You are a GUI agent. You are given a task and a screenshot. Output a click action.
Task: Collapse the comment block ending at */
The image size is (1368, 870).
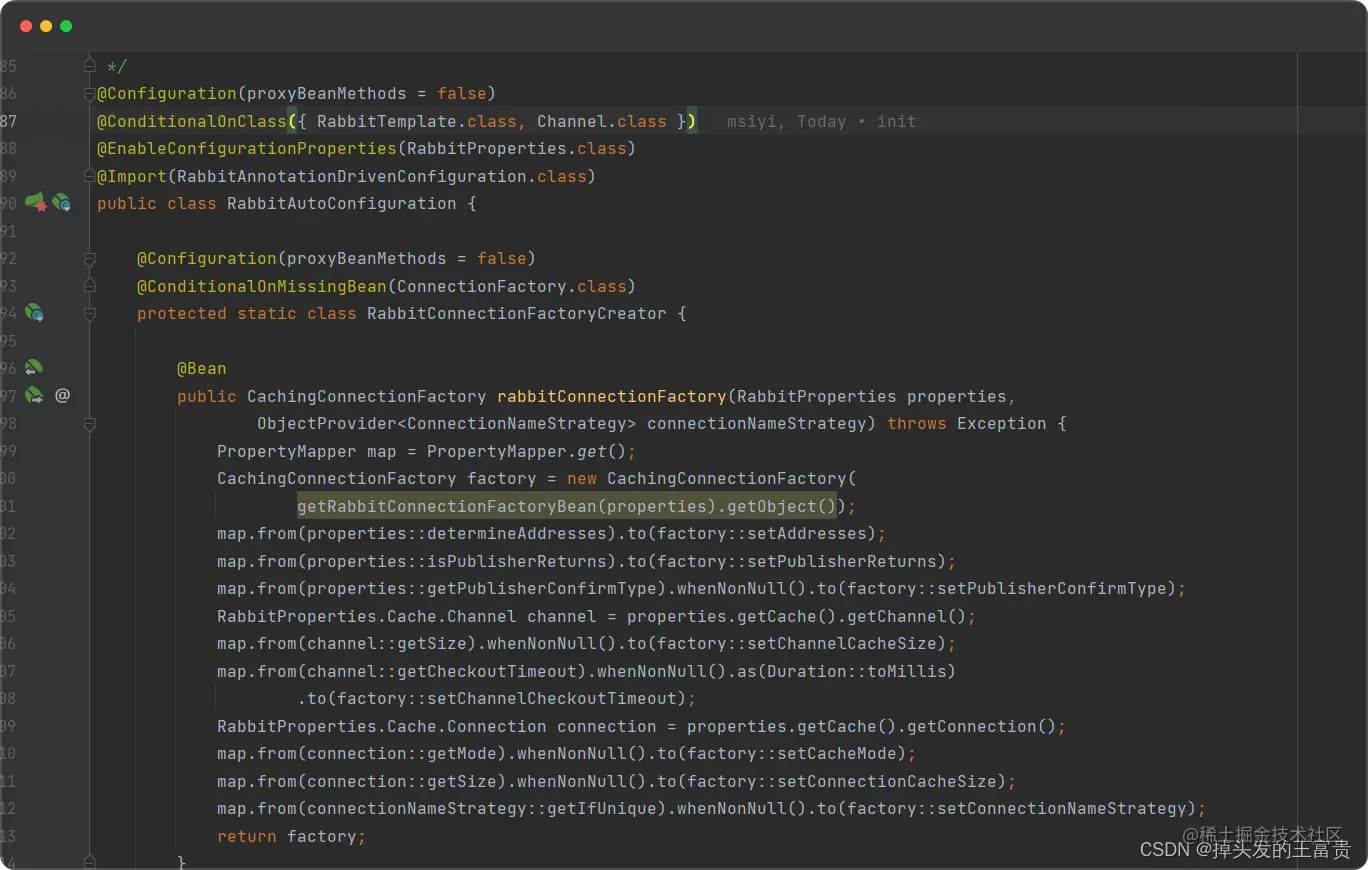click(x=90, y=65)
